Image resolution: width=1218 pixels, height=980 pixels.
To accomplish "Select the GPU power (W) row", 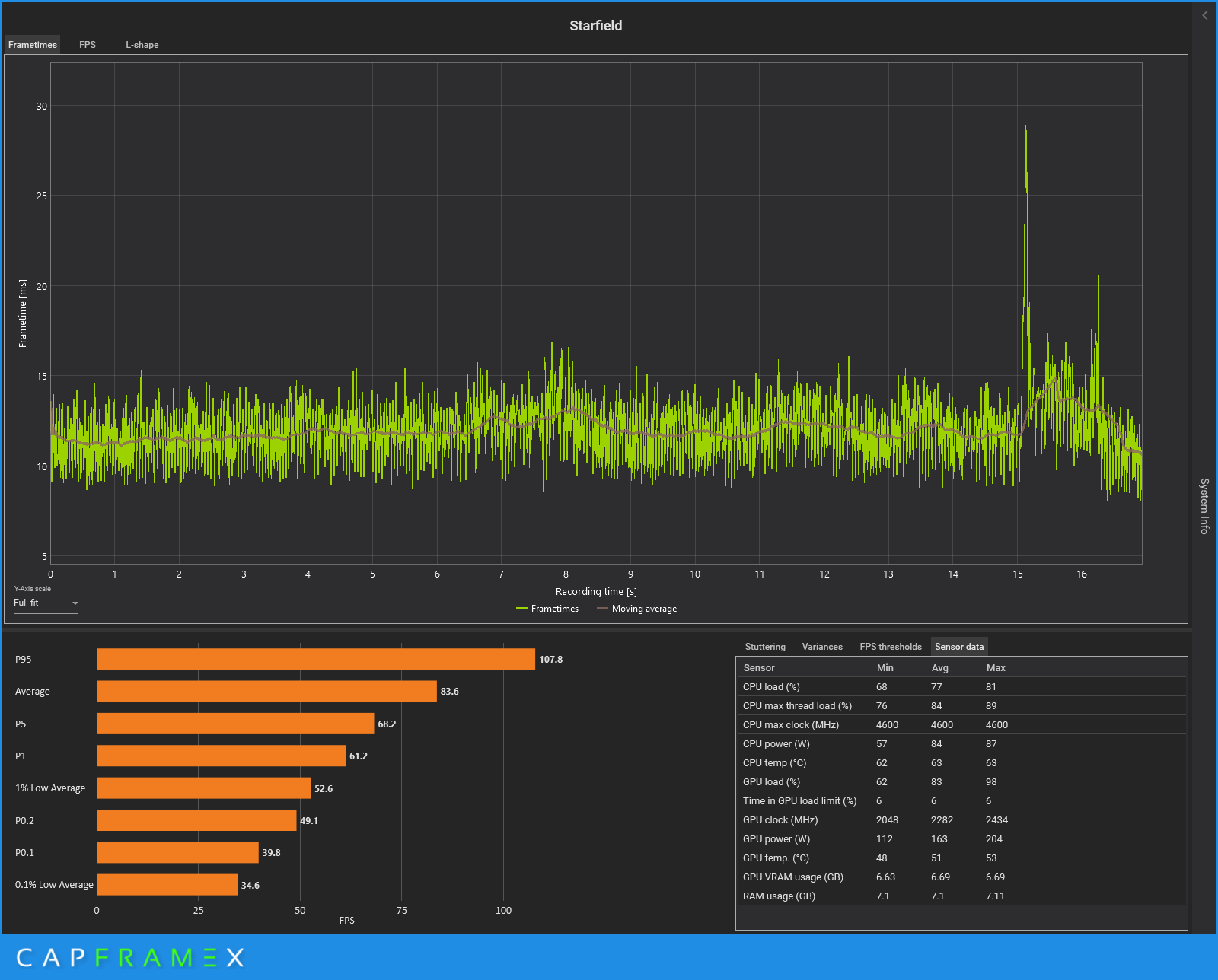I will [x=961, y=838].
